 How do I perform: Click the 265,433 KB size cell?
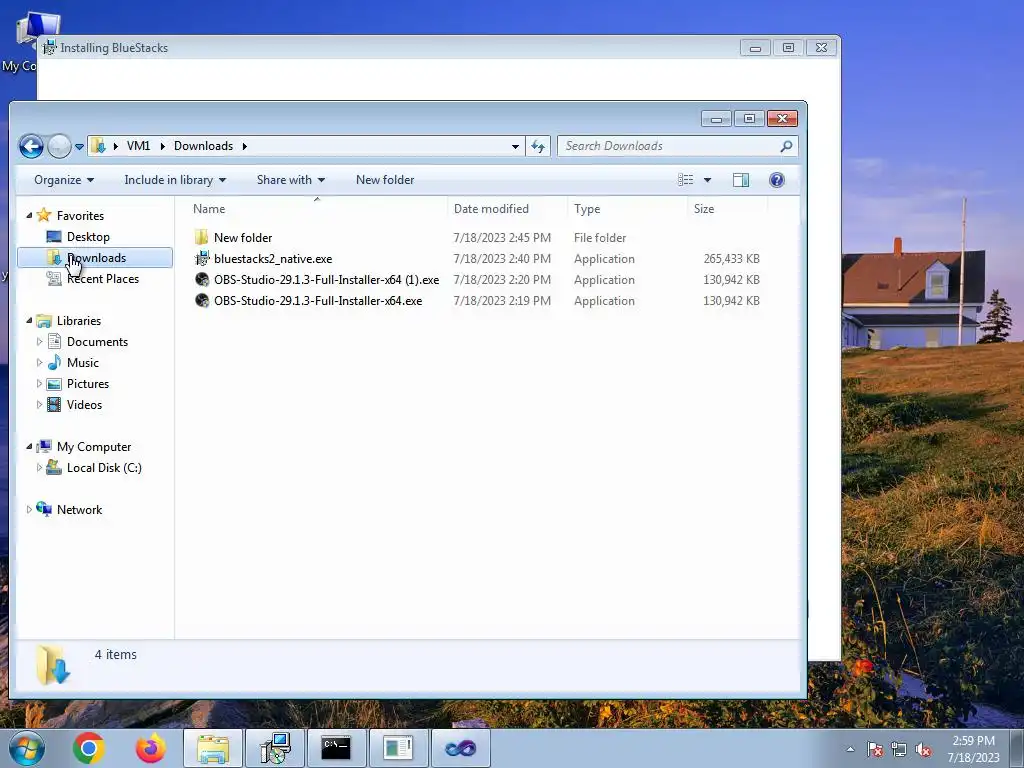coord(731,259)
